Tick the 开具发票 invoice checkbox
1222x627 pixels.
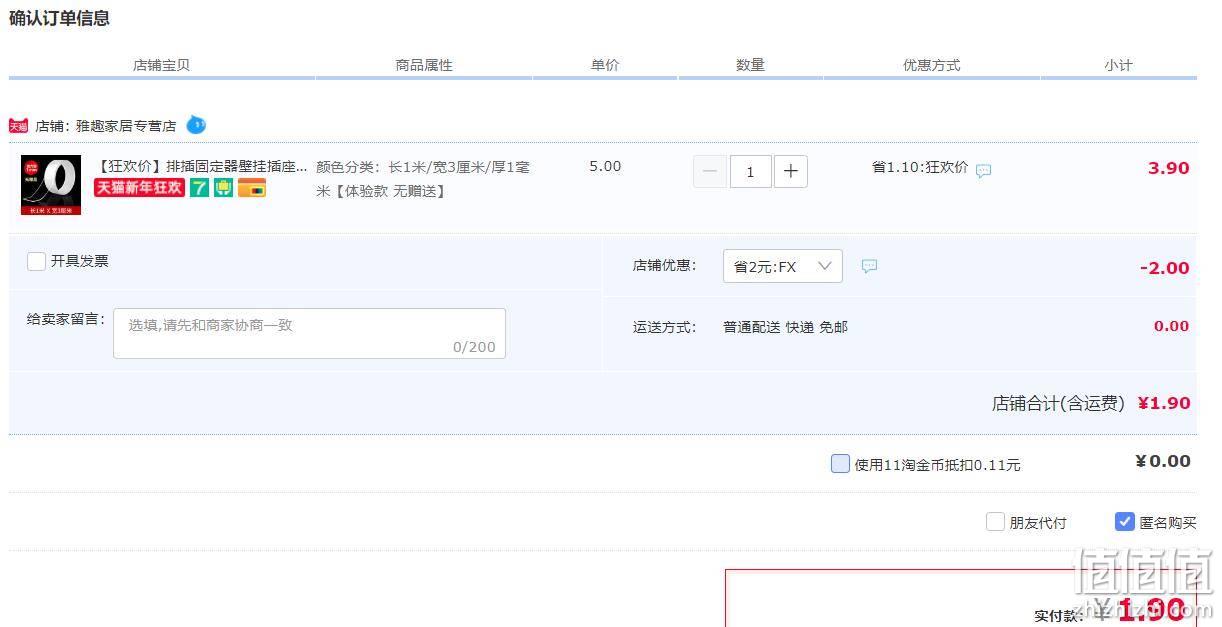[37, 261]
